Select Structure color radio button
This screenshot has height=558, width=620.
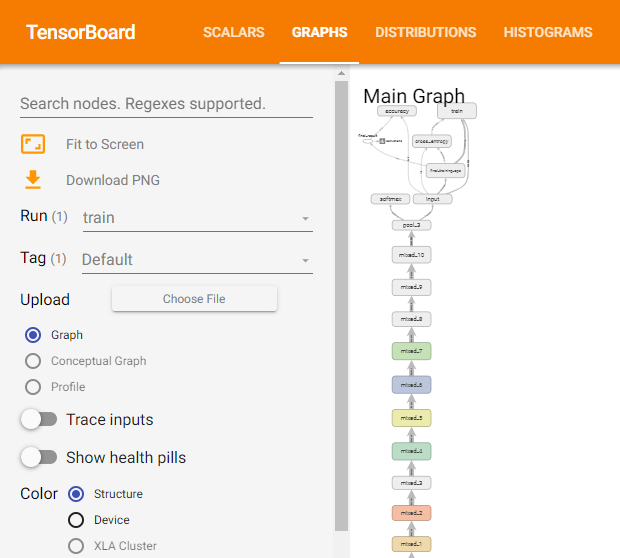tap(76, 494)
